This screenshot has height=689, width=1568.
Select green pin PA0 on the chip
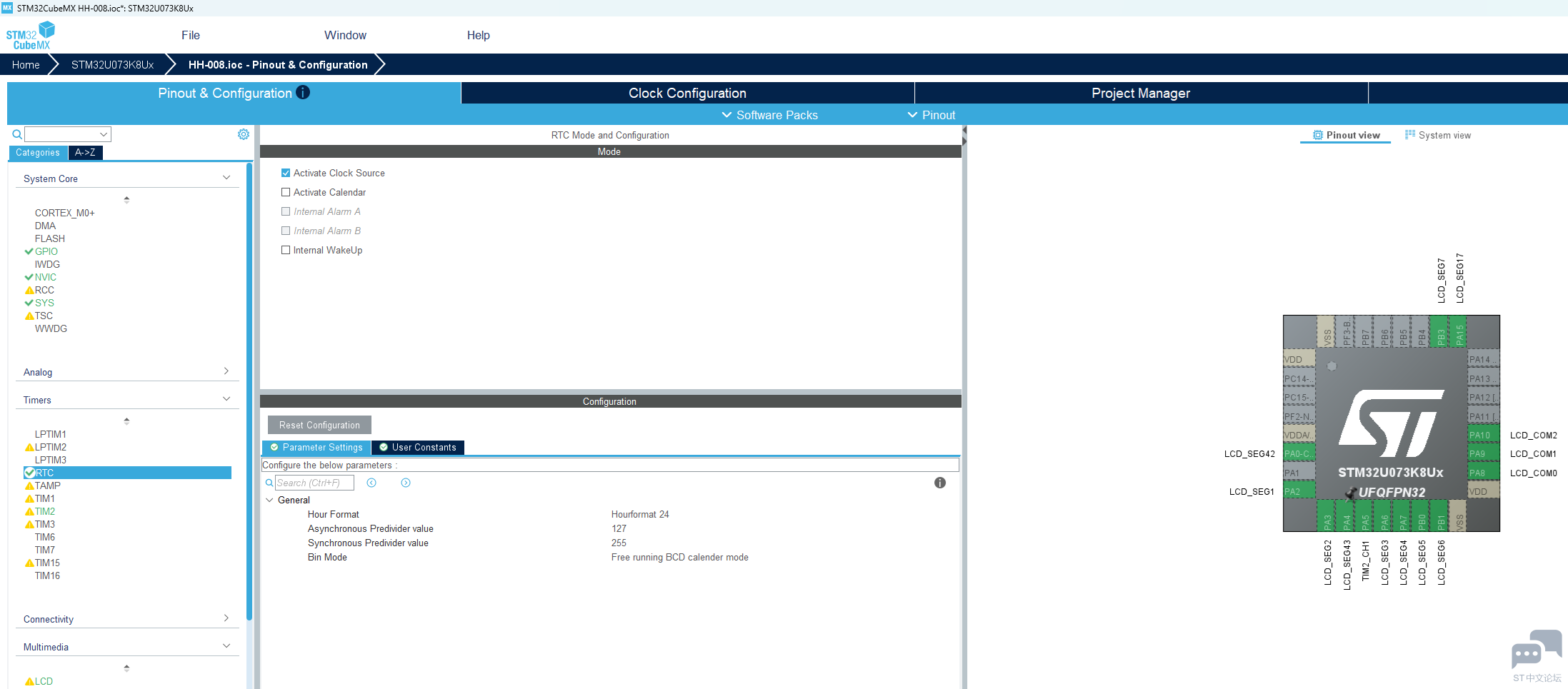1299,453
